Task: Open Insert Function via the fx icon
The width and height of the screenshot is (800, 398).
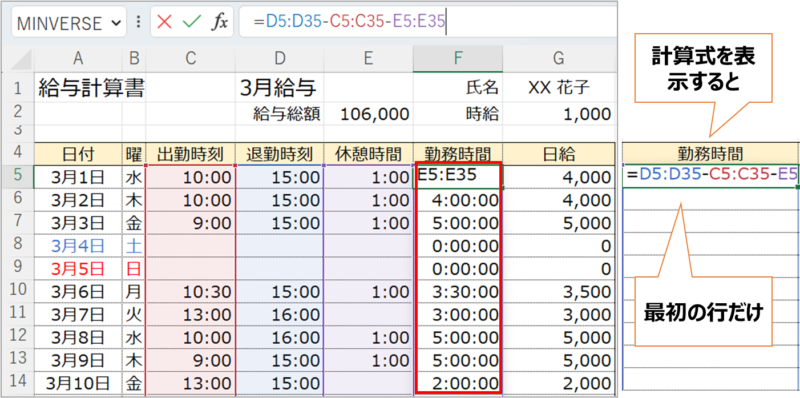Action: [220, 22]
